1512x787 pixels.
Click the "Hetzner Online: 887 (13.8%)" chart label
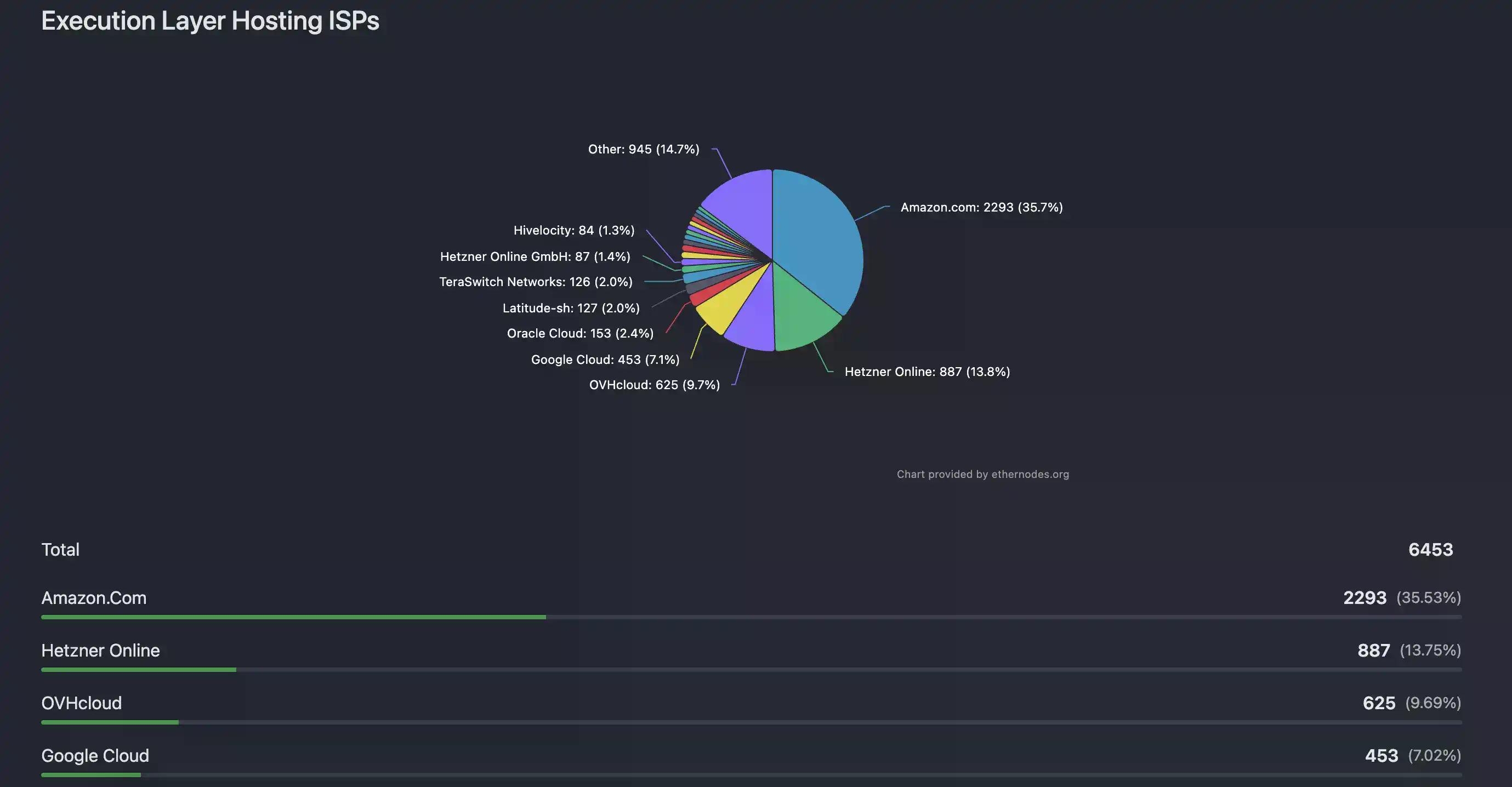(x=927, y=372)
